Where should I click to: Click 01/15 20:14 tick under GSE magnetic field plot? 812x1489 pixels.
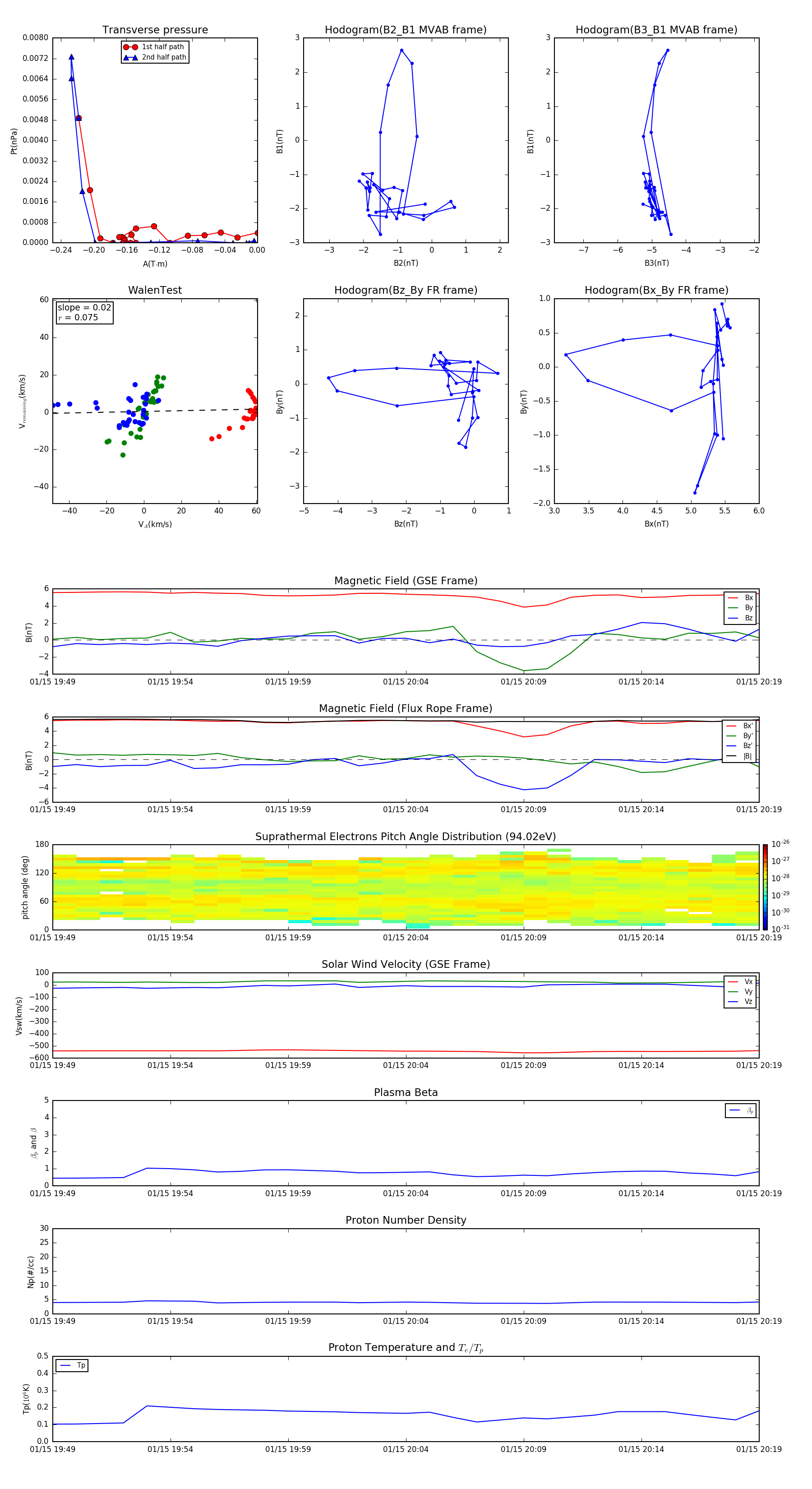pos(641,681)
